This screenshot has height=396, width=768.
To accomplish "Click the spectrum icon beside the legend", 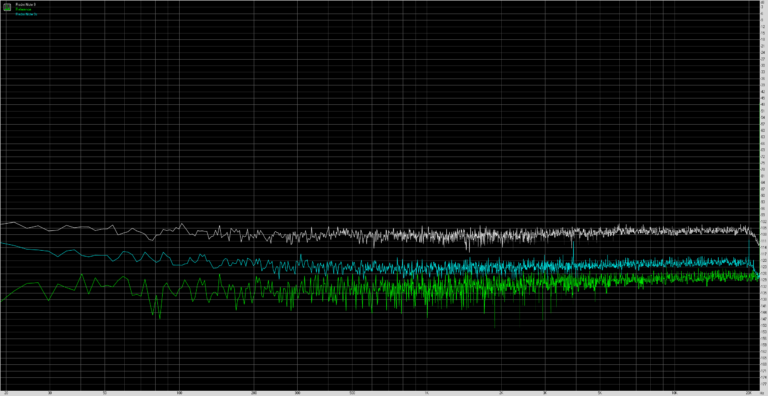I will [7, 7].
